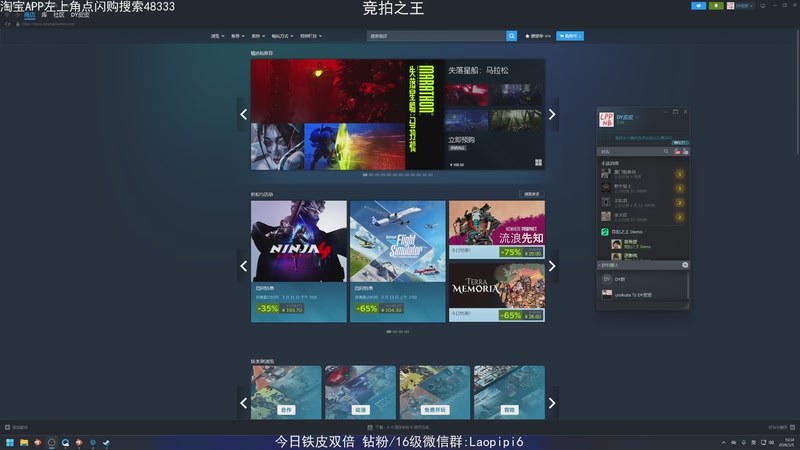Click the platform grid icon on Marathon banner
The width and height of the screenshot is (800, 450).
(538, 163)
